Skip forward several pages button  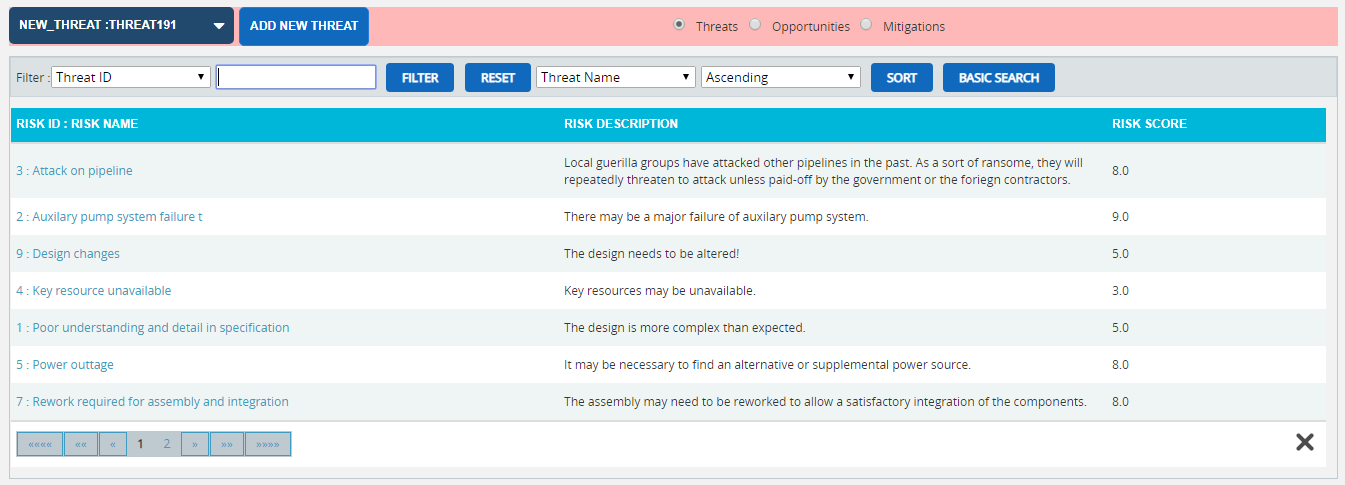pos(227,444)
